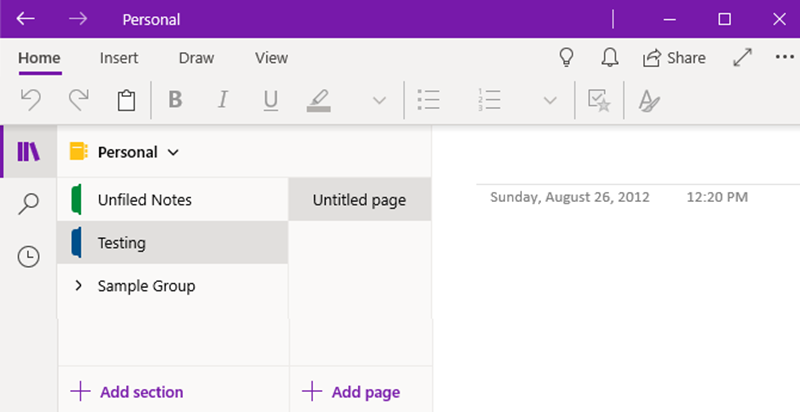800x412 pixels.
Task: Select the Untitled page entry
Action: (x=360, y=200)
